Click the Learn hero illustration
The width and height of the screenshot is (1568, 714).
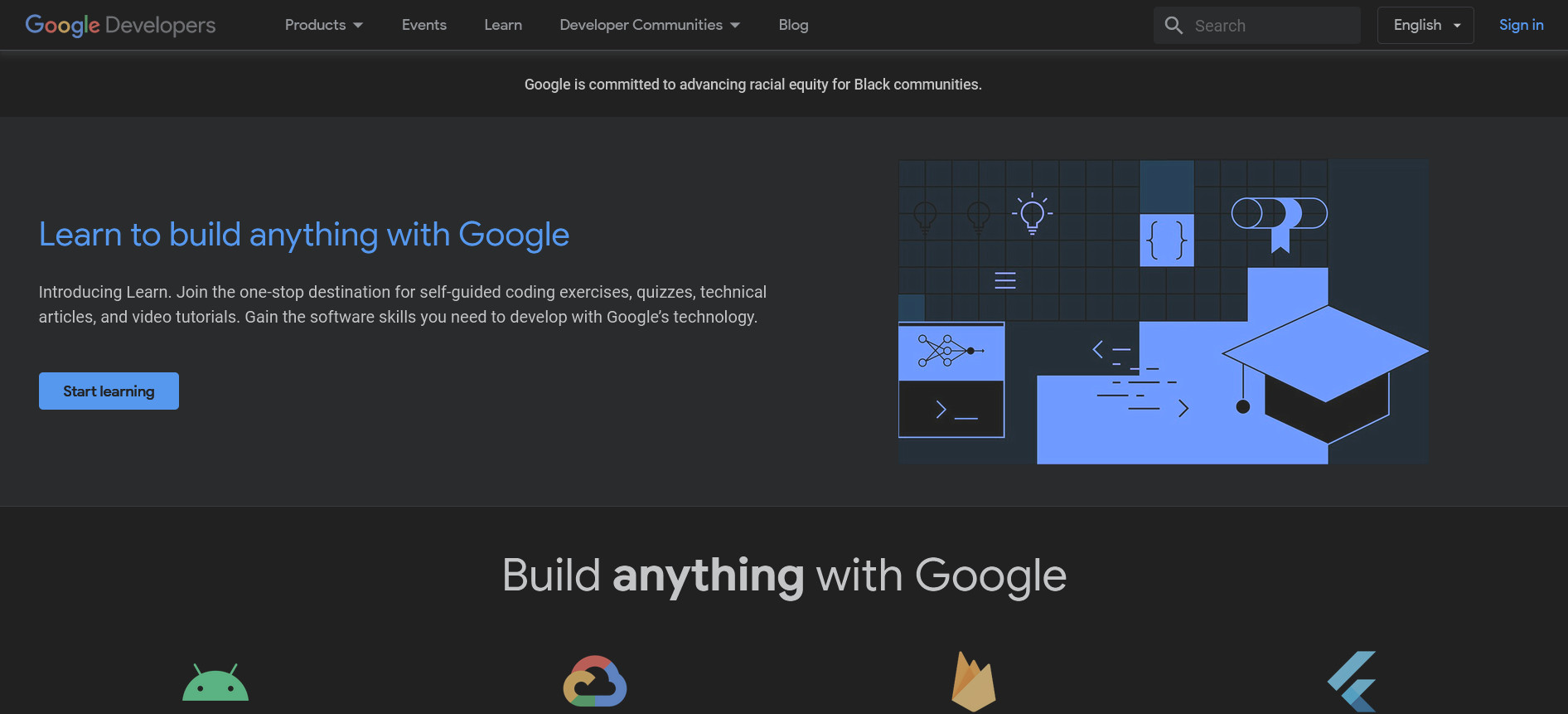click(1164, 312)
